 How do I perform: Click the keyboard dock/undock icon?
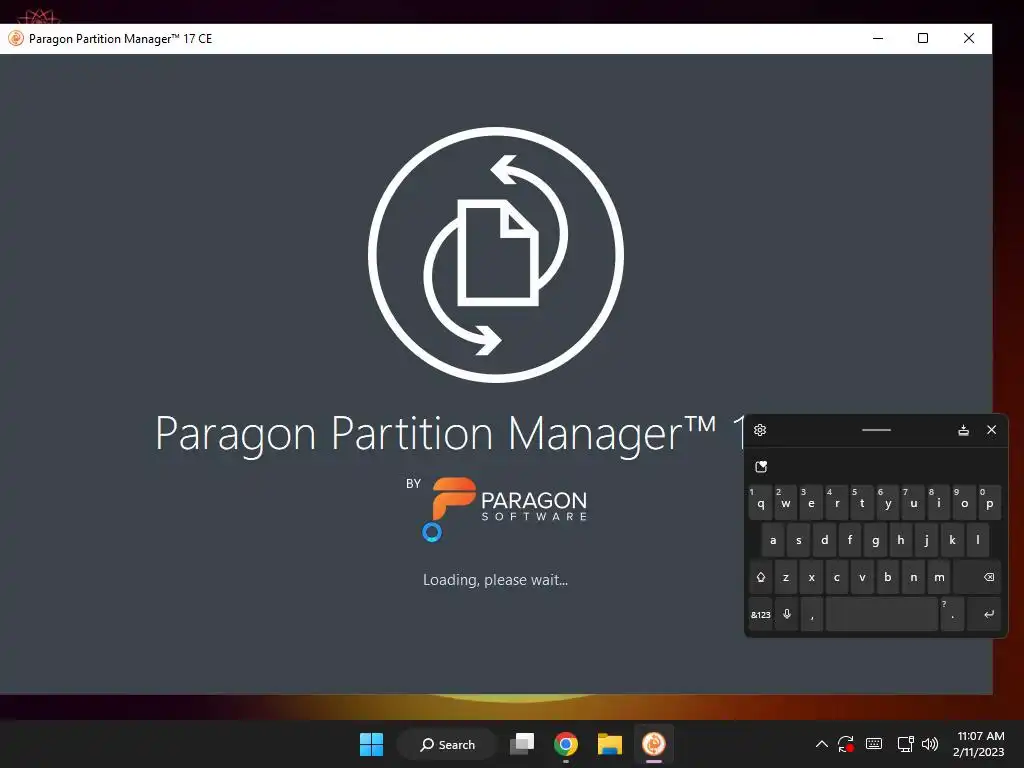pos(963,430)
